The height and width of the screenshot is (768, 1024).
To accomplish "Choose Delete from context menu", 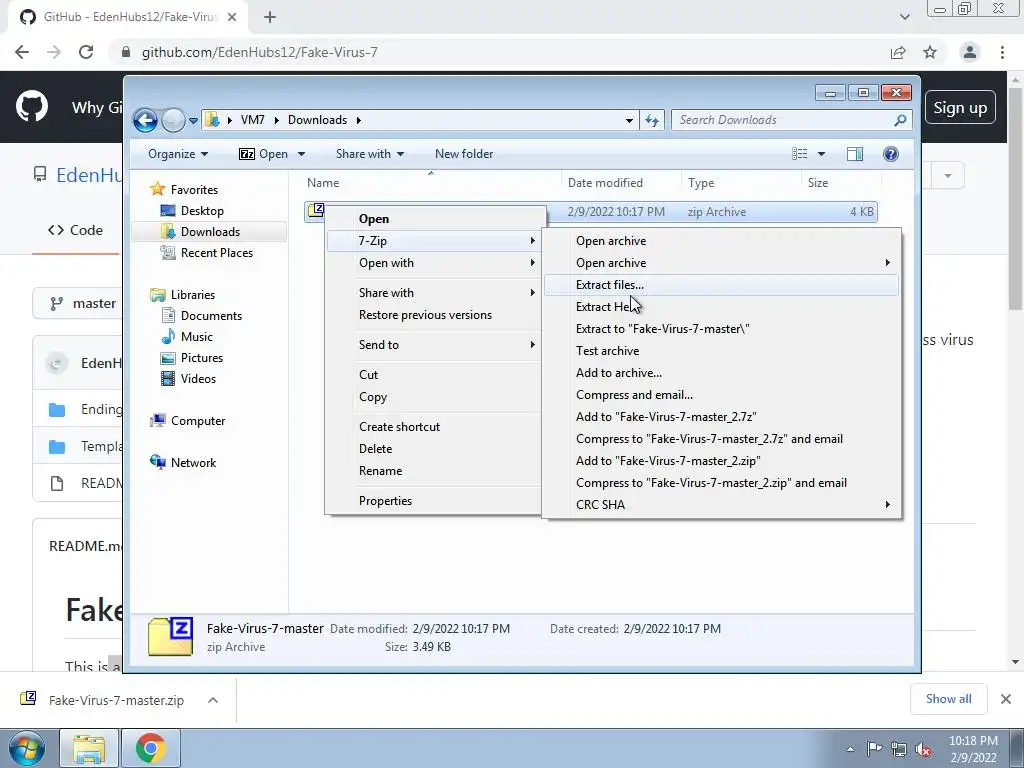I will click(x=434, y=449).
